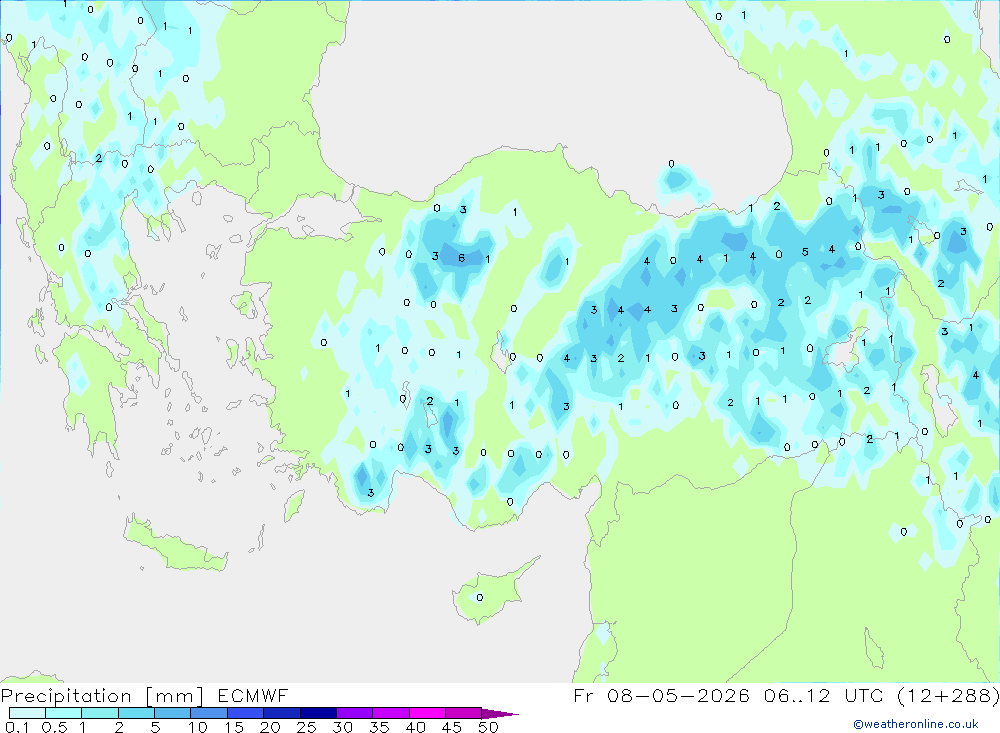This screenshot has height=733, width=1000.
Task: Click the date text '08-05-2026'
Action: click(679, 695)
